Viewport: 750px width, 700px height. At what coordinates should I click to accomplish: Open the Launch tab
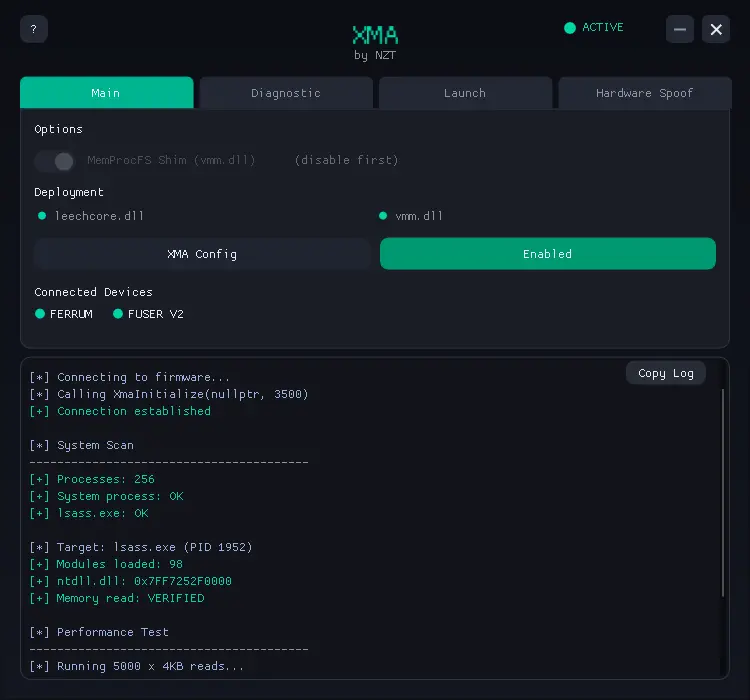(x=465, y=93)
